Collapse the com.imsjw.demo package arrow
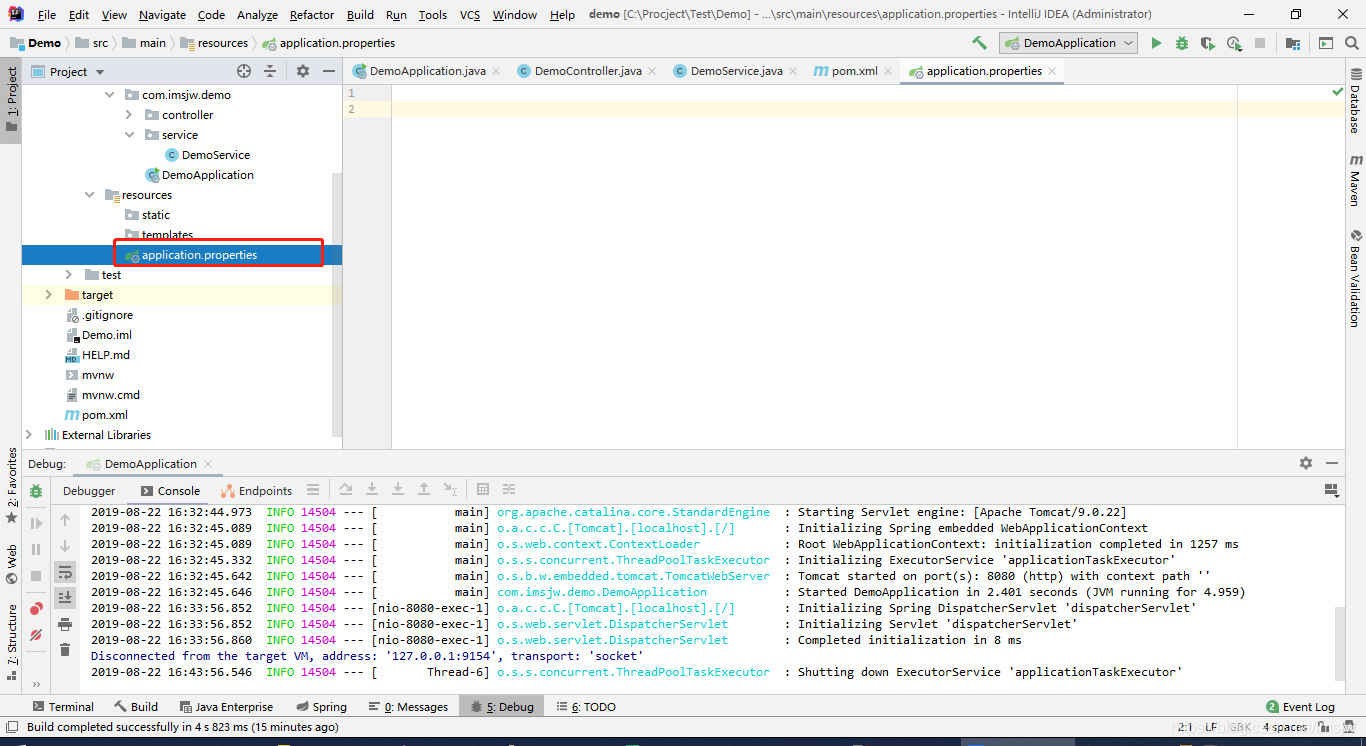 [x=109, y=95]
